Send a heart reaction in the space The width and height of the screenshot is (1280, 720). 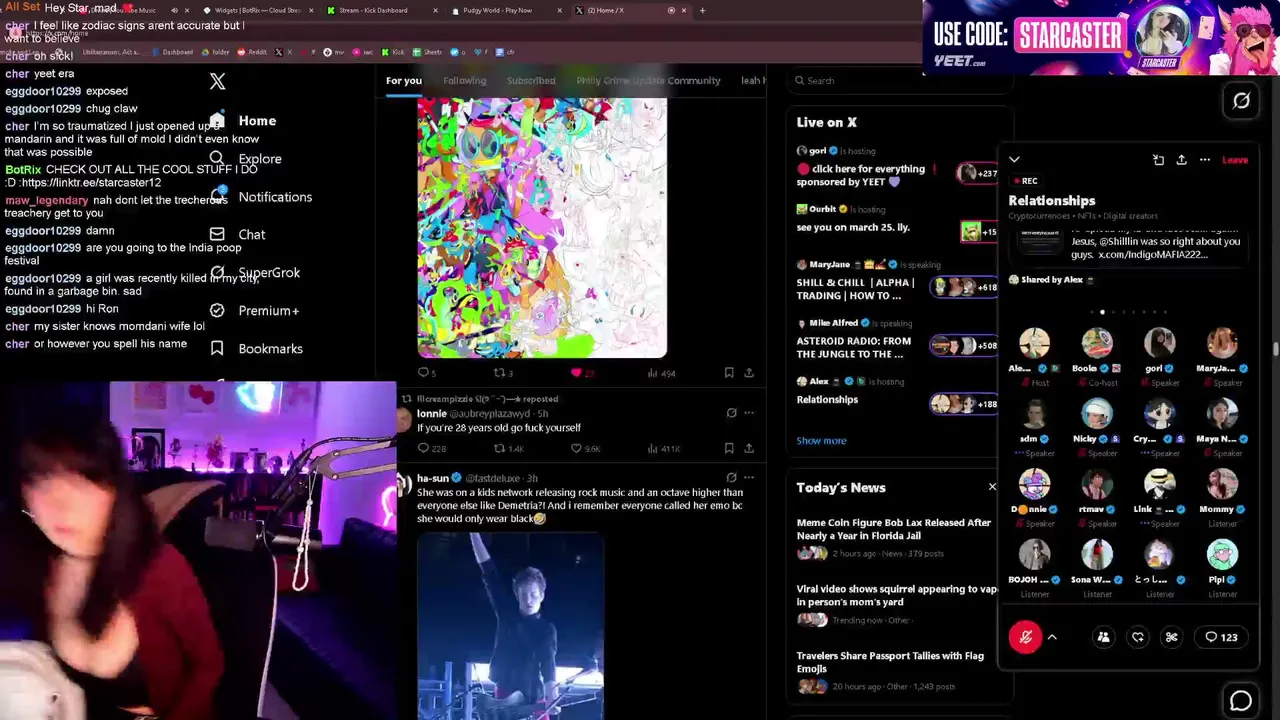1138,637
